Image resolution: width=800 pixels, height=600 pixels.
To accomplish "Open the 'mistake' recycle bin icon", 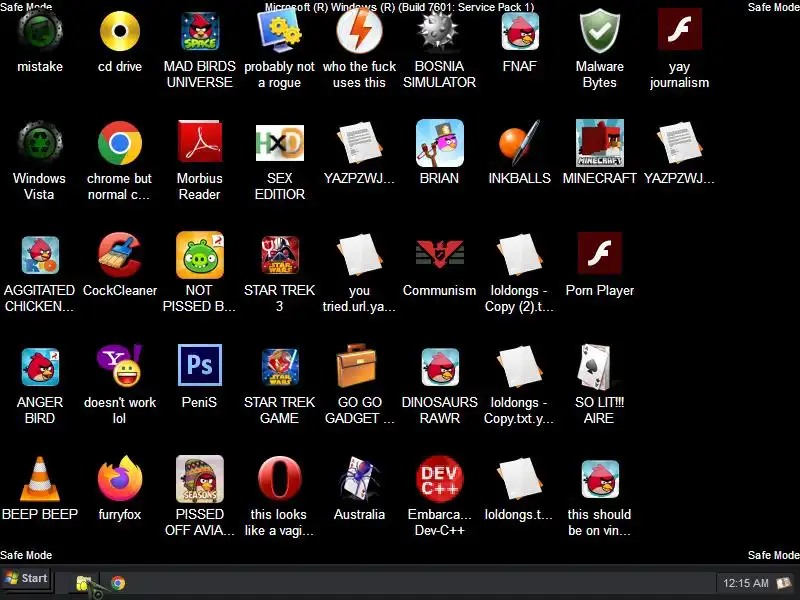I will (x=40, y=31).
